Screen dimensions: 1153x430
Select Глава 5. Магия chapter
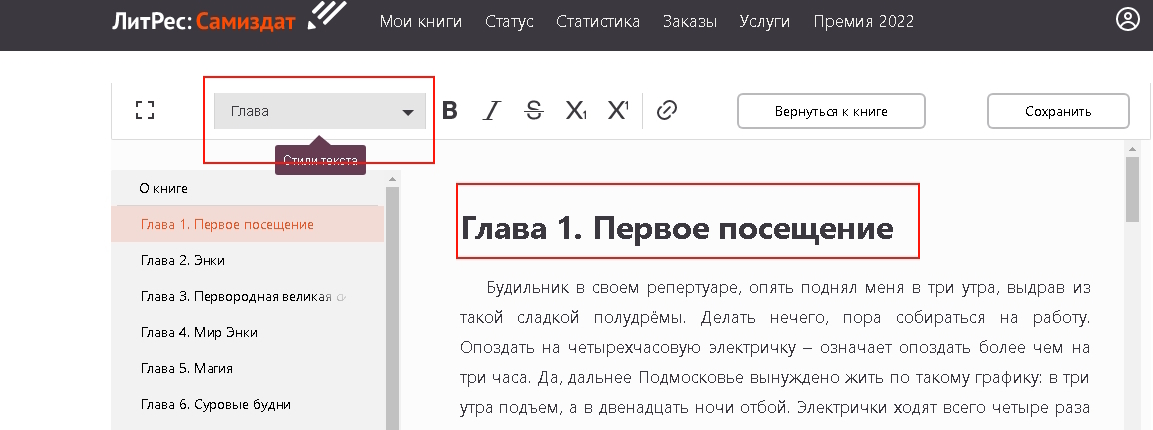(248, 368)
